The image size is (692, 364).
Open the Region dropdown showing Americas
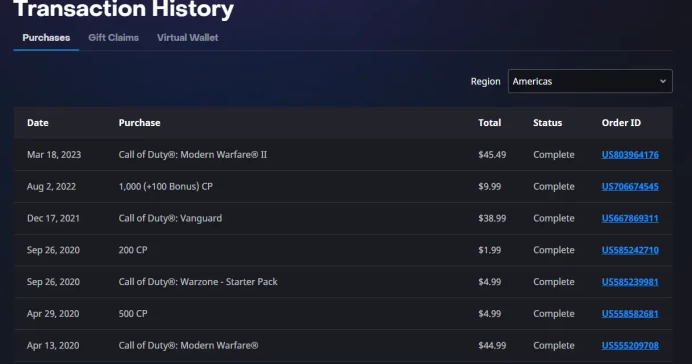pos(590,81)
